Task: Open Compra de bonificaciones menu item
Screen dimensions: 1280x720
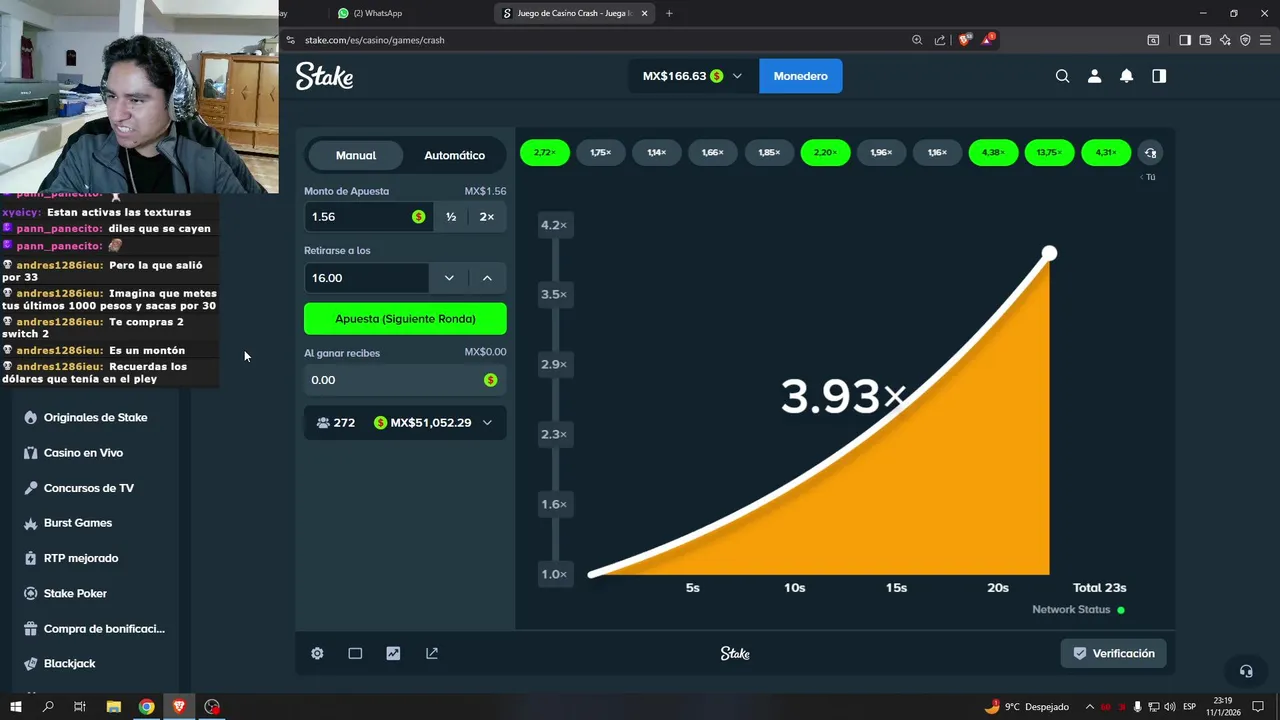Action: coord(104,629)
